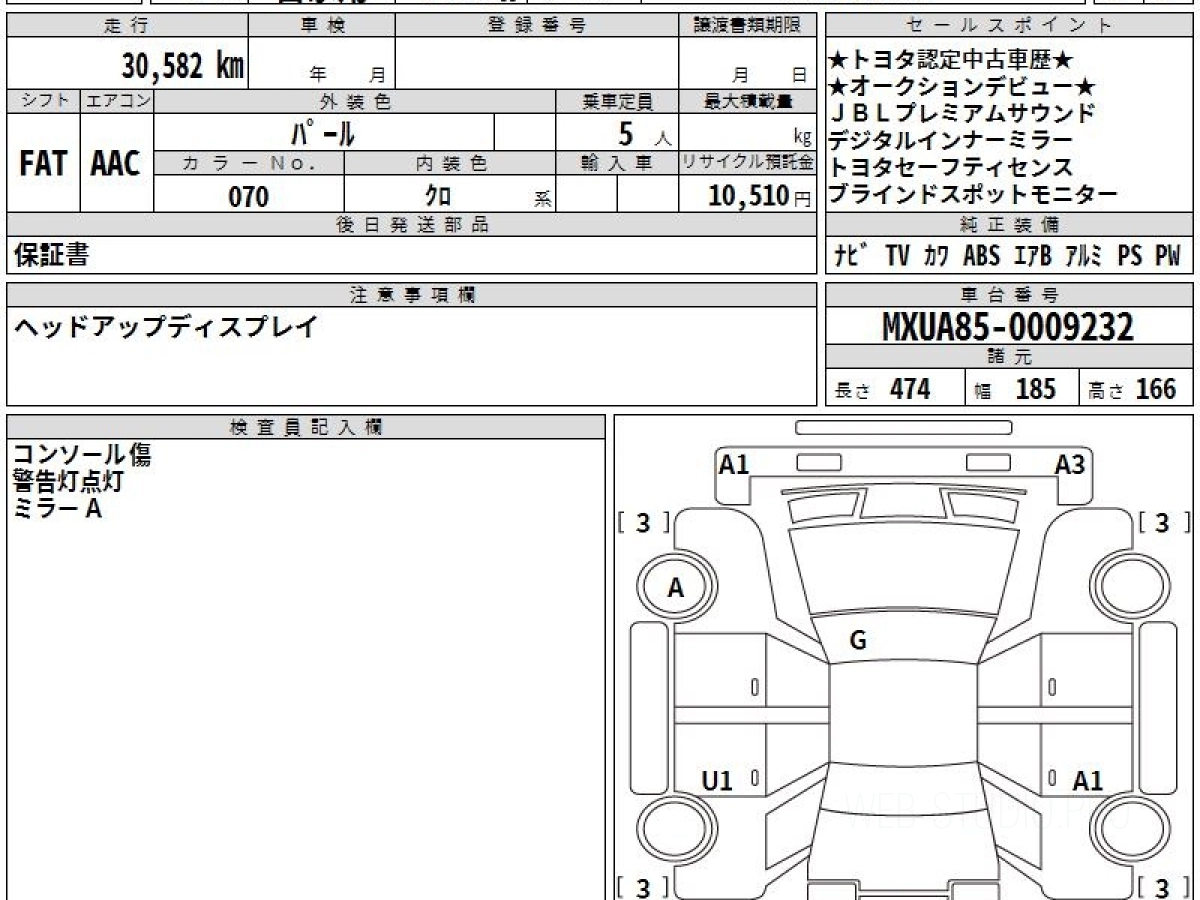This screenshot has height=900, width=1200.
Task: Click the TV equipment code
Action: point(897,256)
